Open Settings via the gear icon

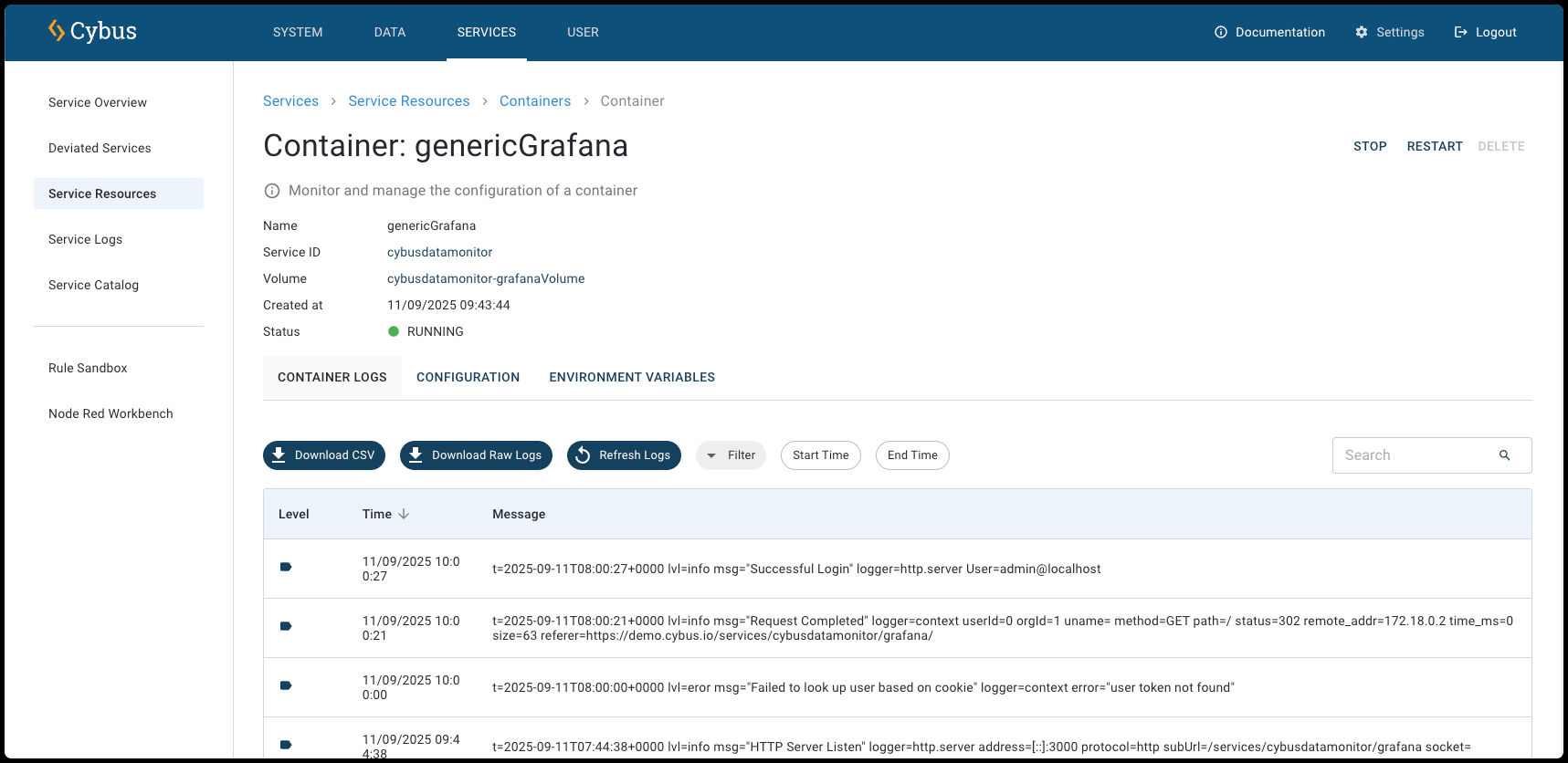tap(1362, 32)
